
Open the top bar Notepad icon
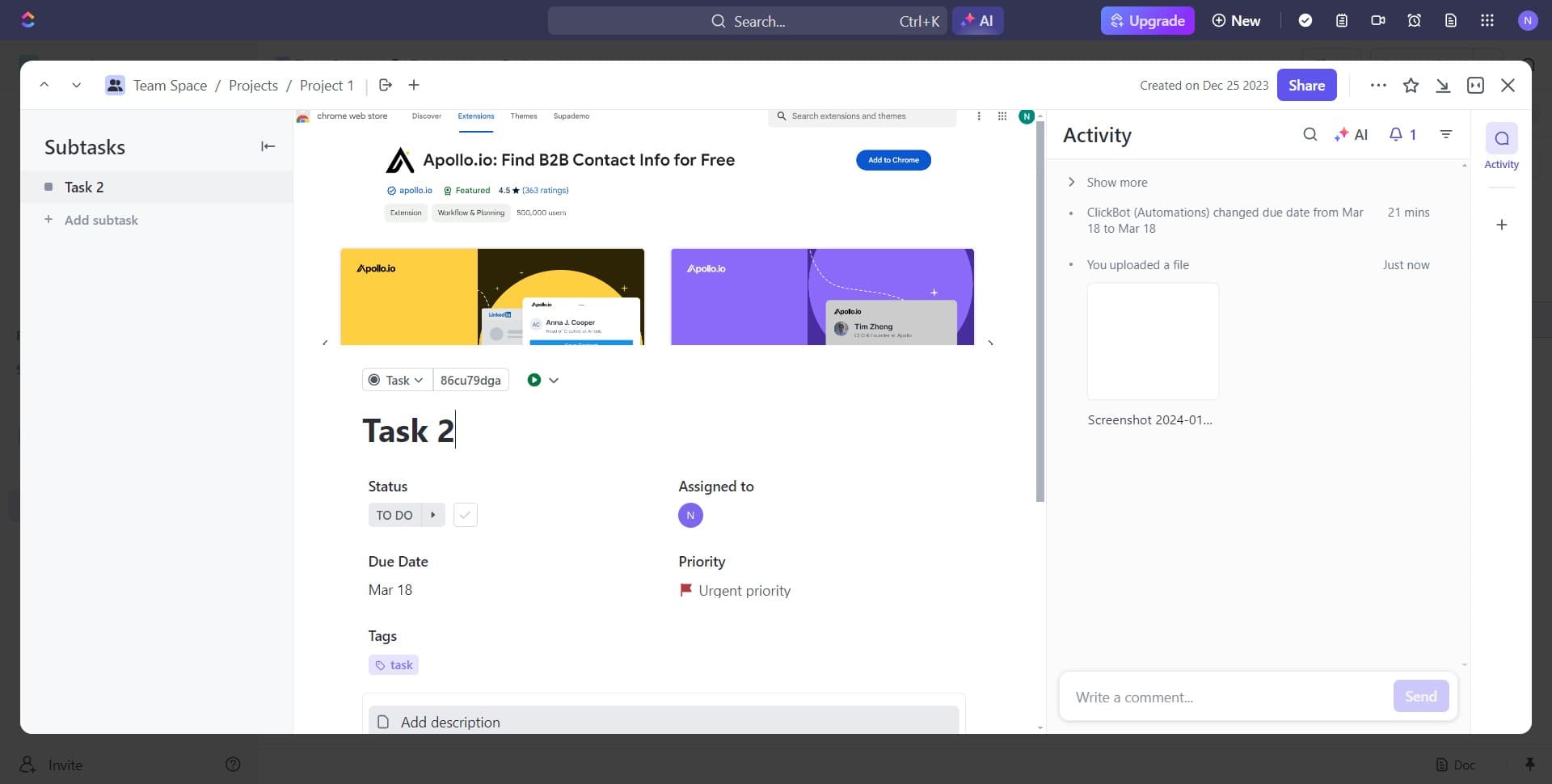(1342, 21)
